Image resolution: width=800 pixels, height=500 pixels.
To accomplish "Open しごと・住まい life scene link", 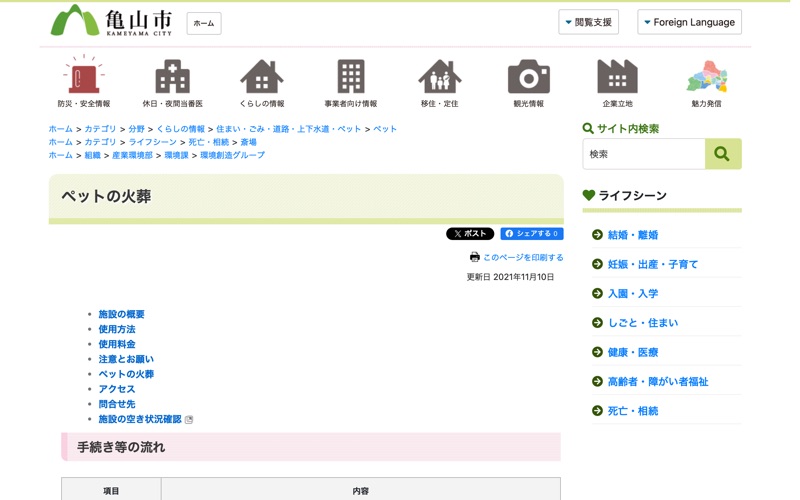I will tap(643, 323).
